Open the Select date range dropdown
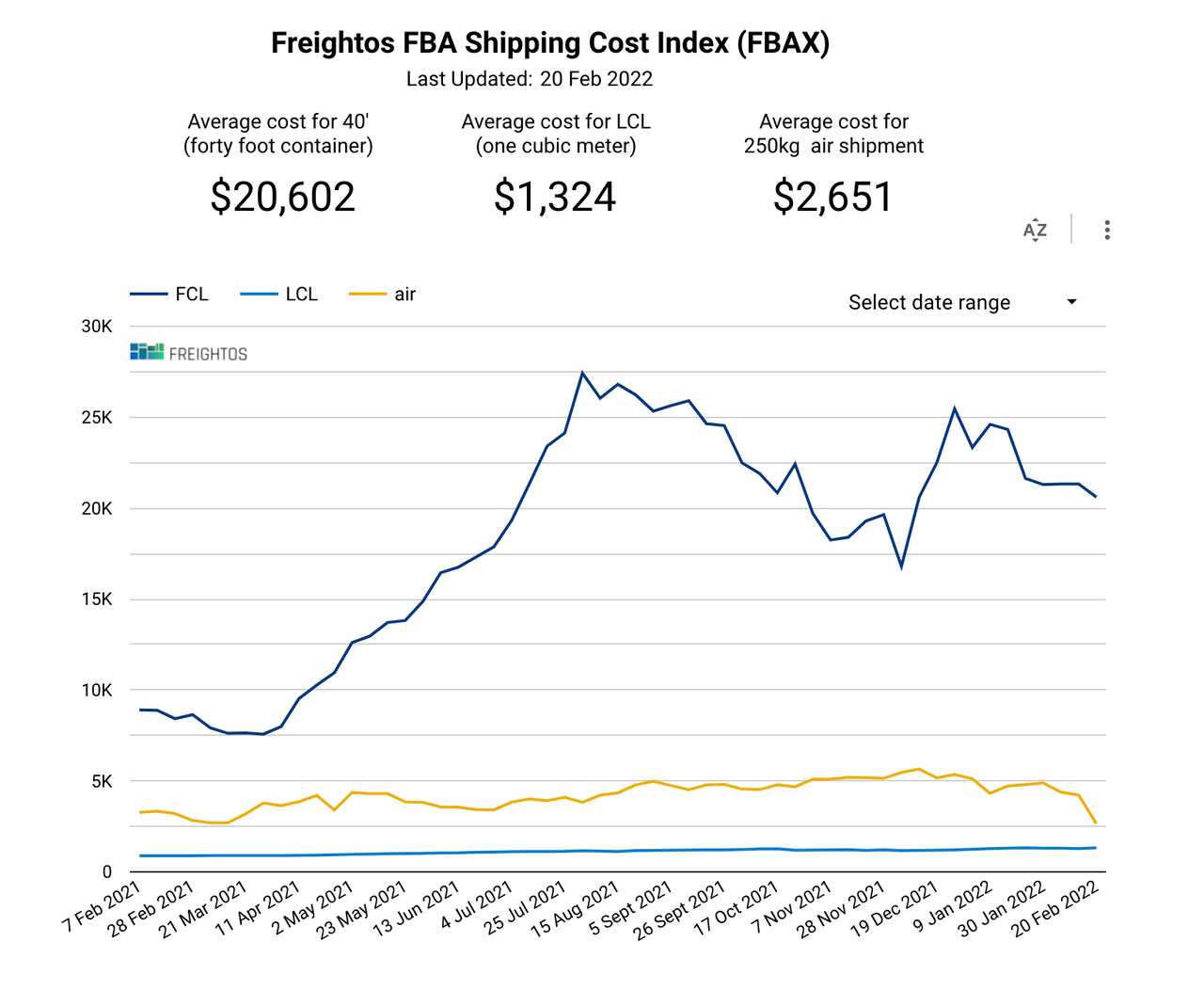The height and width of the screenshot is (1006, 1204). point(963,302)
